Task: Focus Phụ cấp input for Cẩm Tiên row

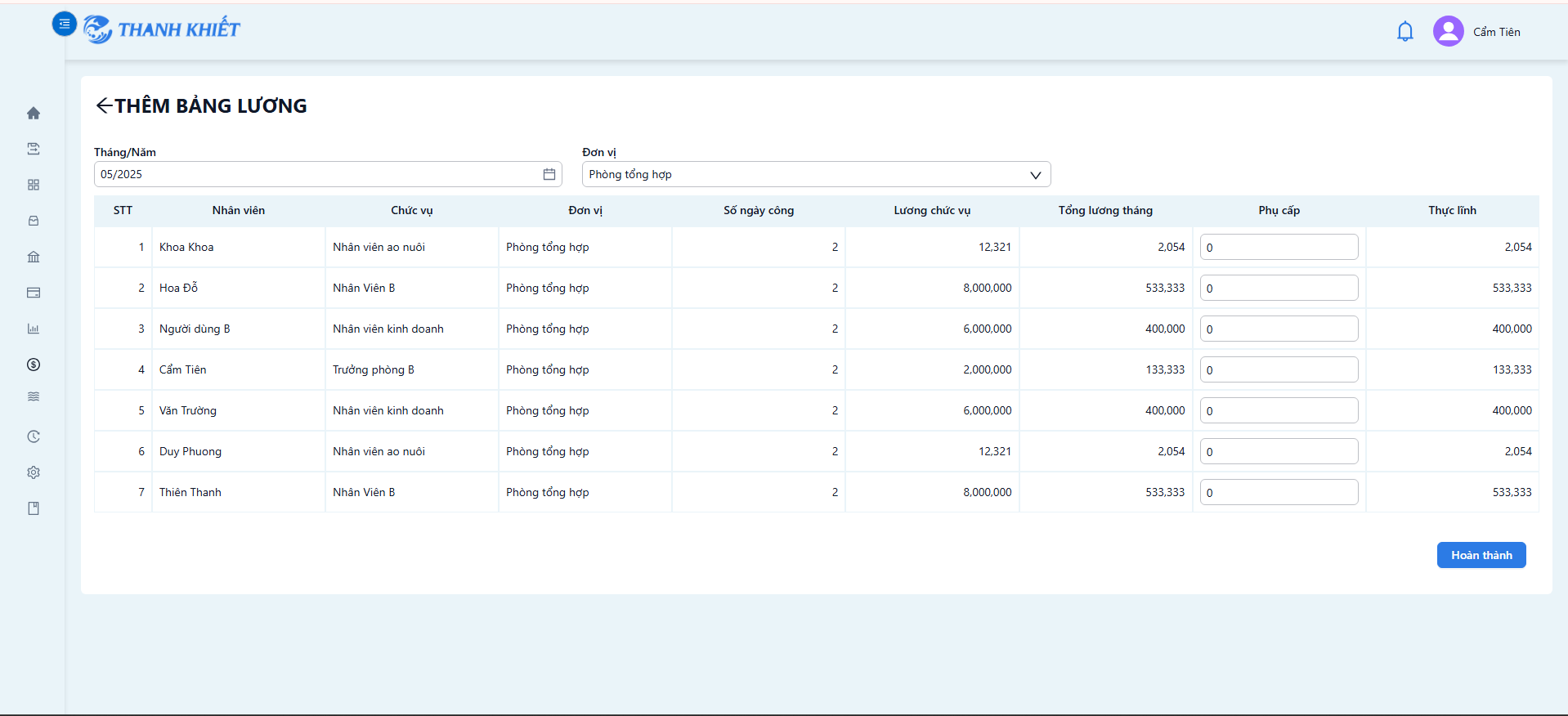Action: [1279, 369]
